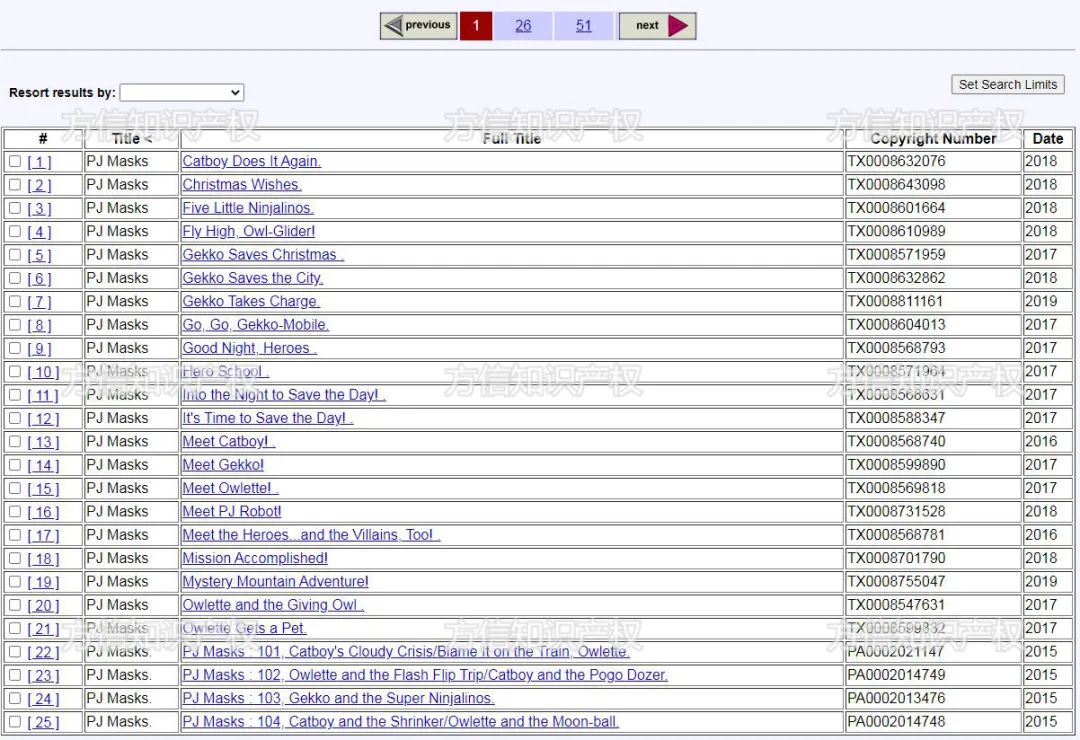The image size is (1080, 740).
Task: Select copyright number TX0008547631
Action: point(896,605)
